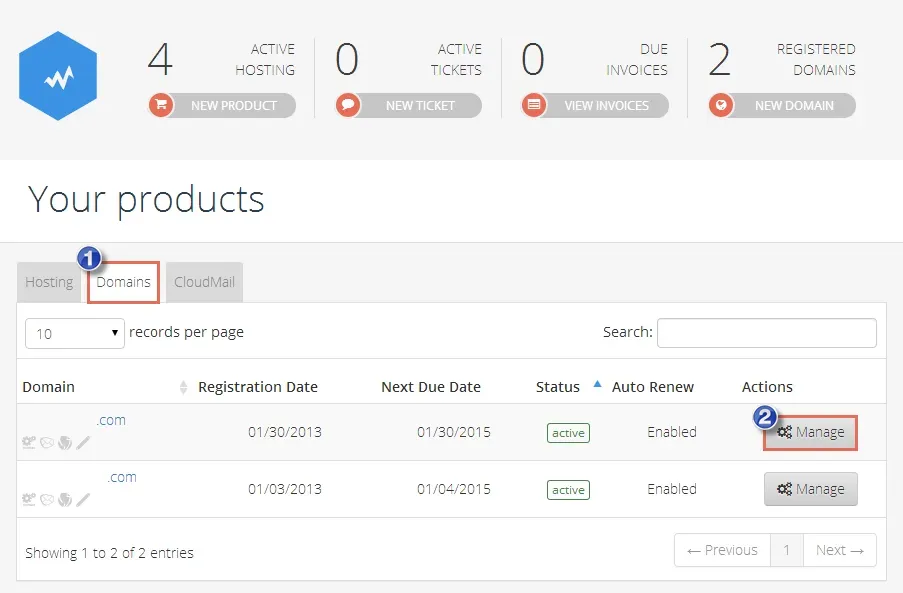Click into the Search input field
The height and width of the screenshot is (593, 903).
pyautogui.click(x=767, y=333)
